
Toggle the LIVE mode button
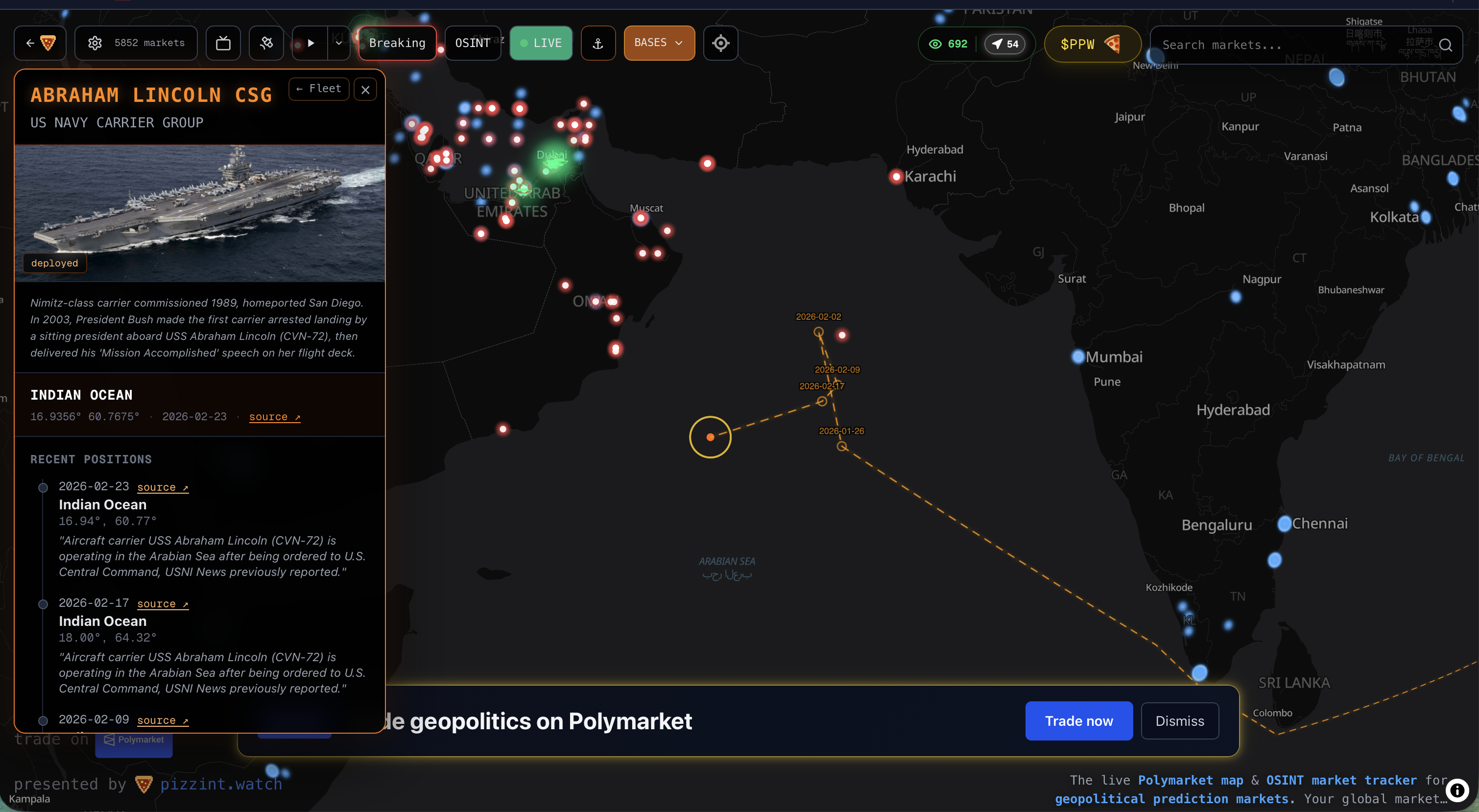pyautogui.click(x=540, y=43)
